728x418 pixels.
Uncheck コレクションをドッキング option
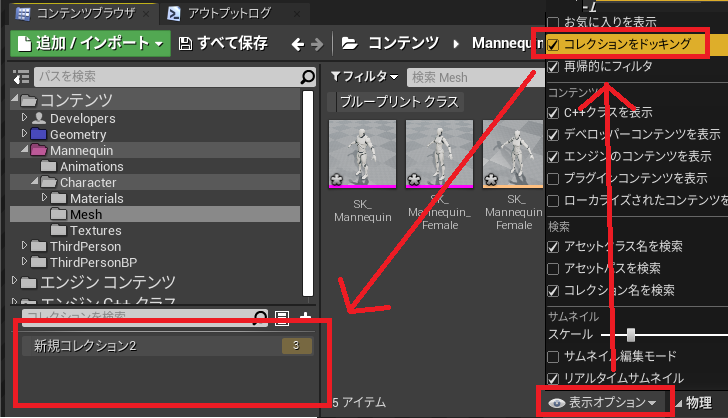(553, 45)
